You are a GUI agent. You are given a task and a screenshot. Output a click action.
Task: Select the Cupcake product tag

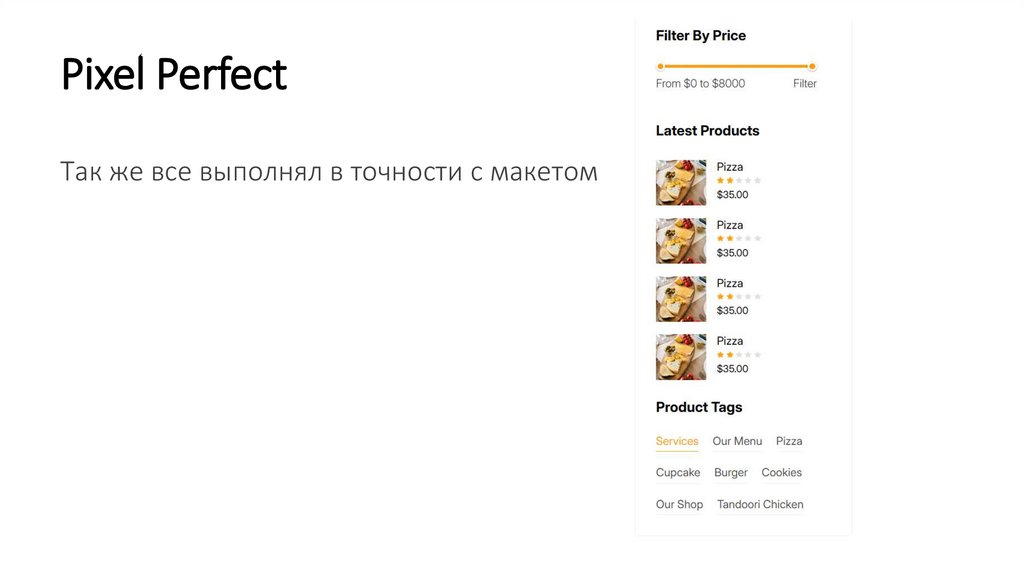point(678,473)
